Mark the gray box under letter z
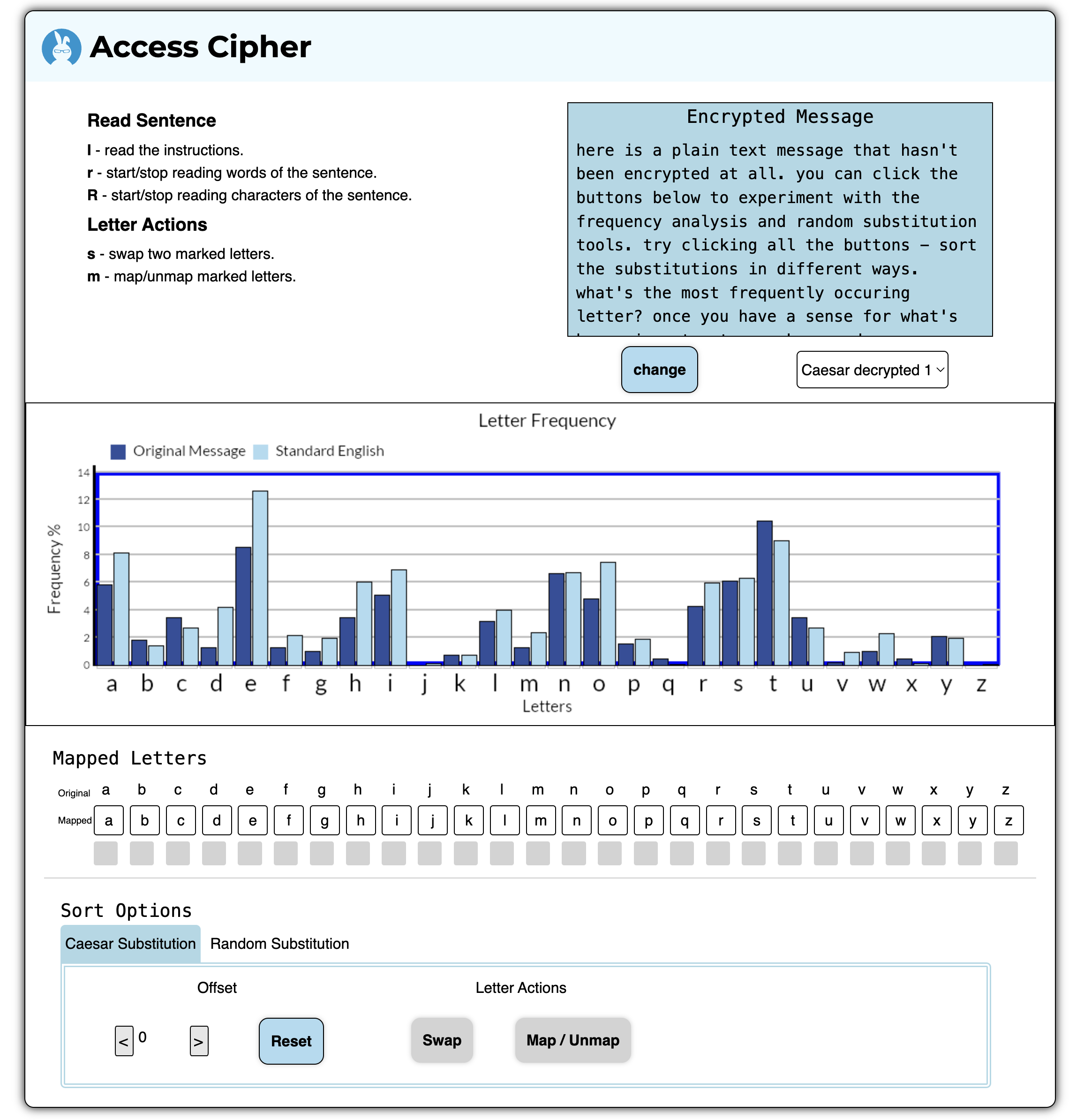 1005,853
